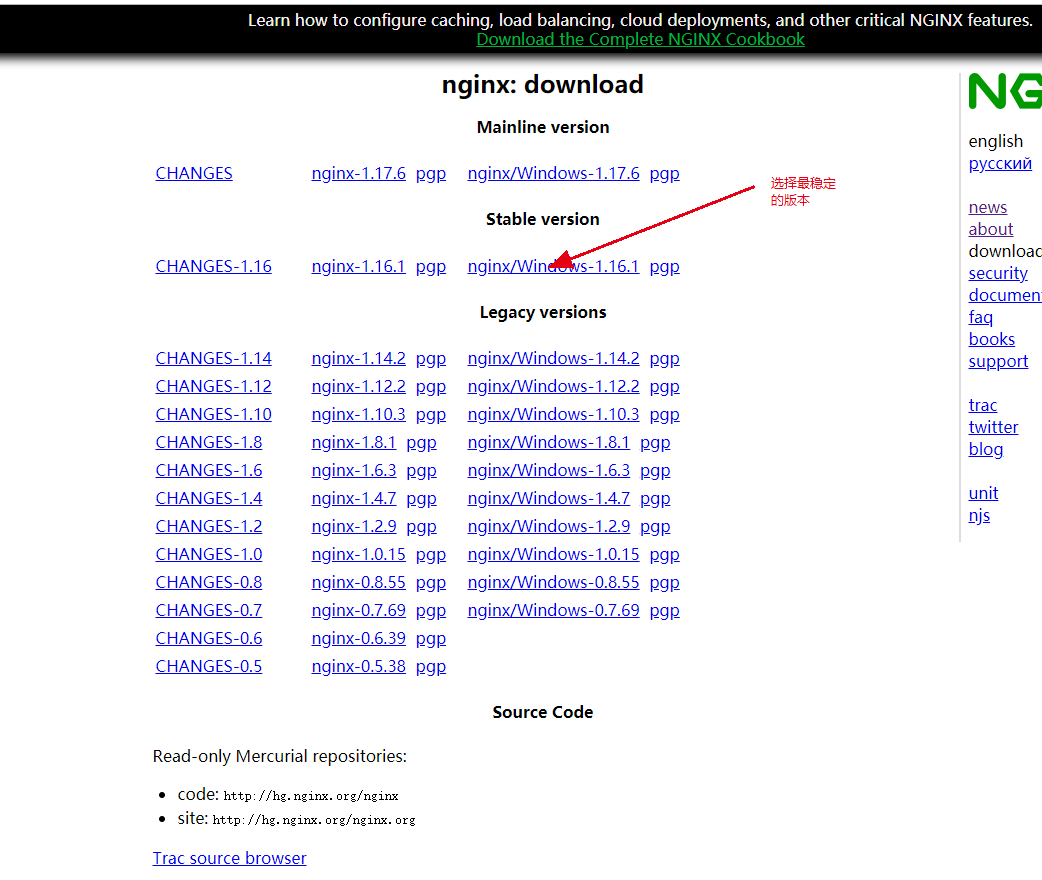Open CHANGES-0.8 changelog
The image size is (1042, 880).
(209, 582)
